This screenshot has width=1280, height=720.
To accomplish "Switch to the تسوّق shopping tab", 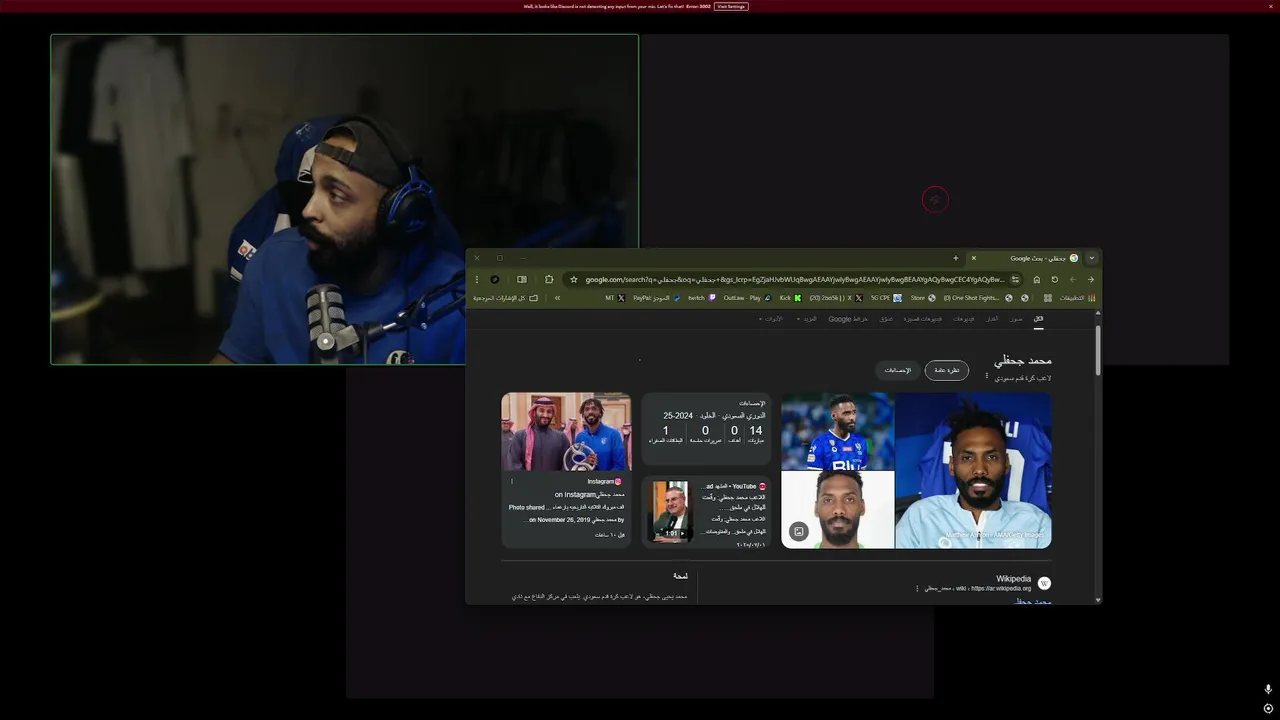I will [886, 319].
